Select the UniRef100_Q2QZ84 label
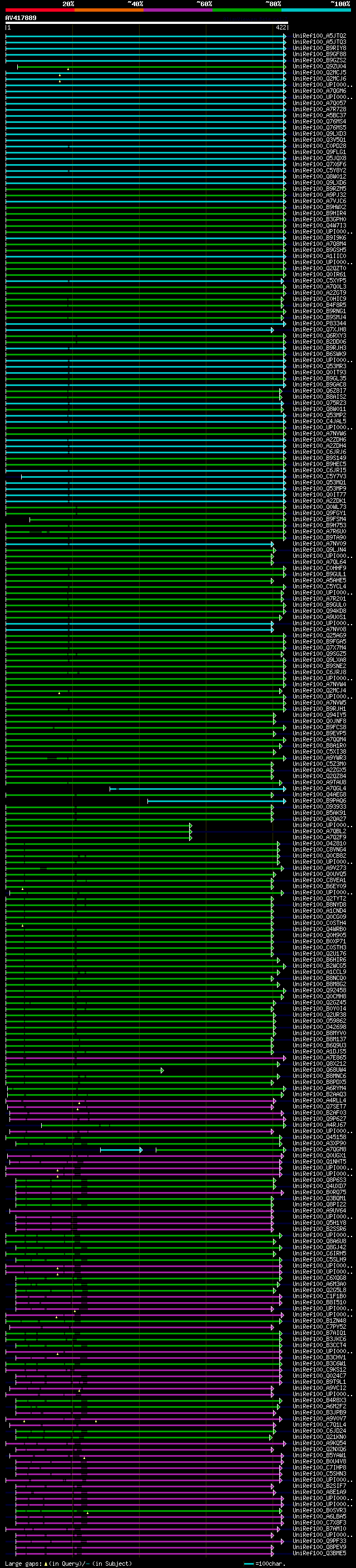356x1568 pixels. [x=319, y=776]
